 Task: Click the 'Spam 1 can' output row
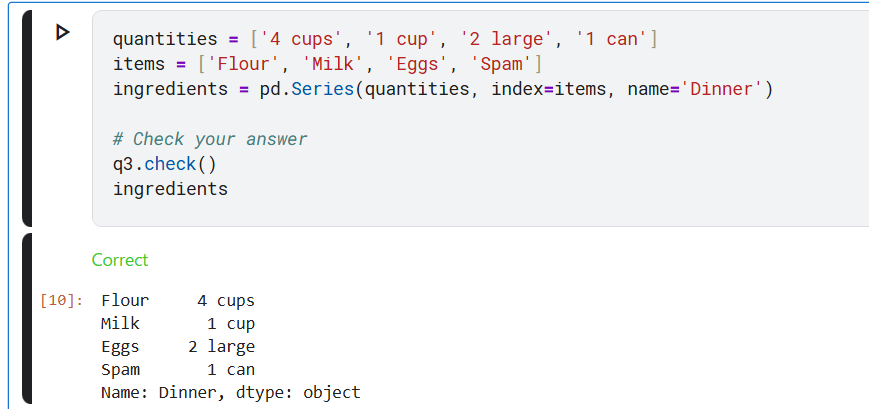[x=178, y=370]
